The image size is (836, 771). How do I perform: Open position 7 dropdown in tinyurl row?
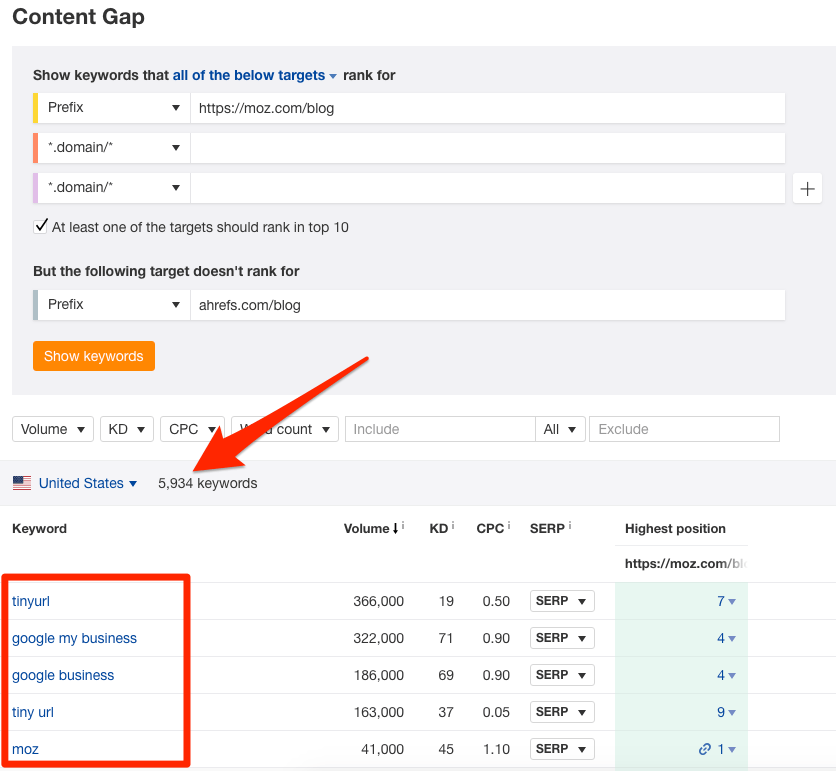tap(726, 601)
